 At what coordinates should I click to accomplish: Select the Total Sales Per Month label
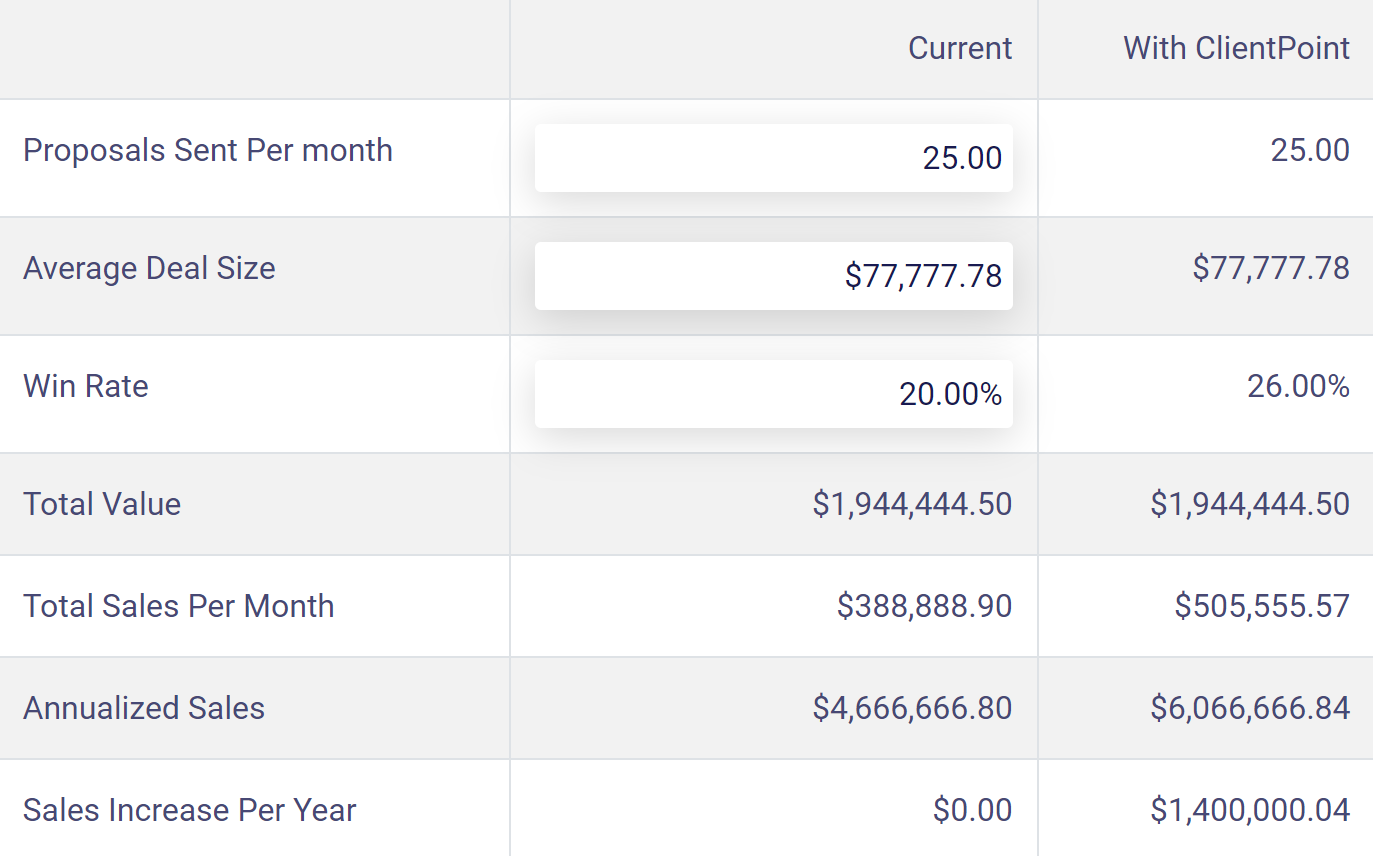click(178, 606)
